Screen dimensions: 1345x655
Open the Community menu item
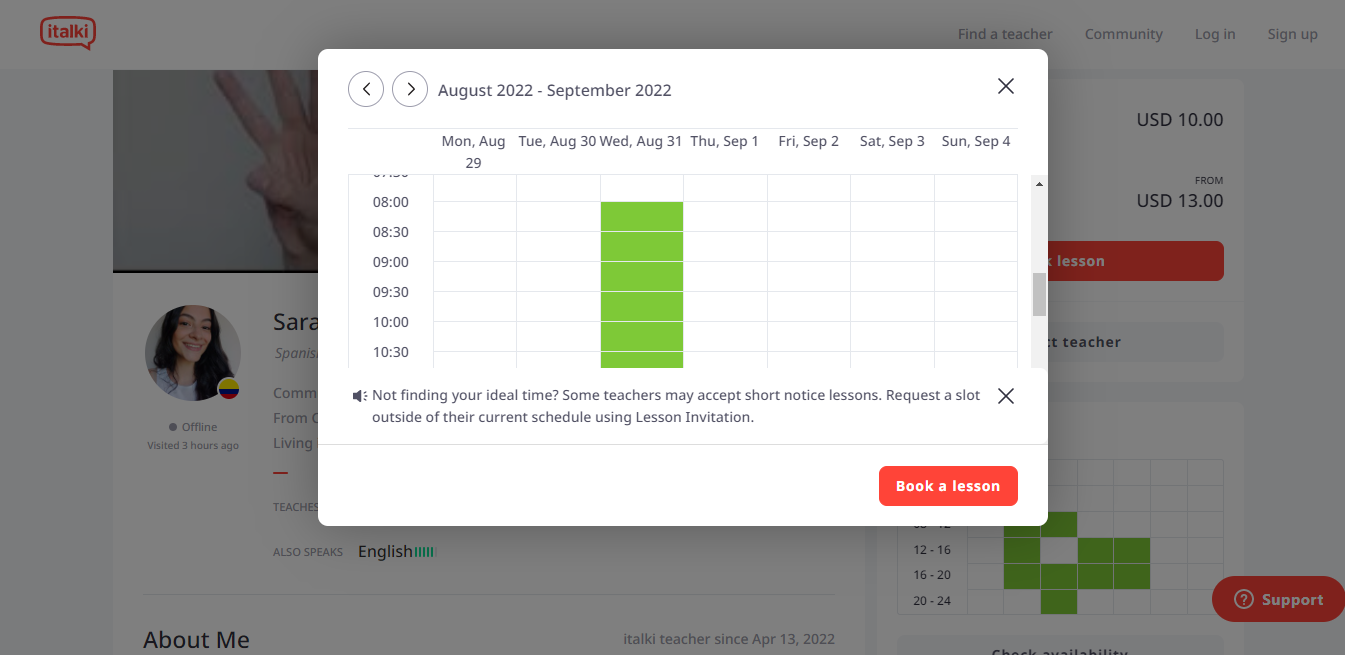tap(1123, 34)
